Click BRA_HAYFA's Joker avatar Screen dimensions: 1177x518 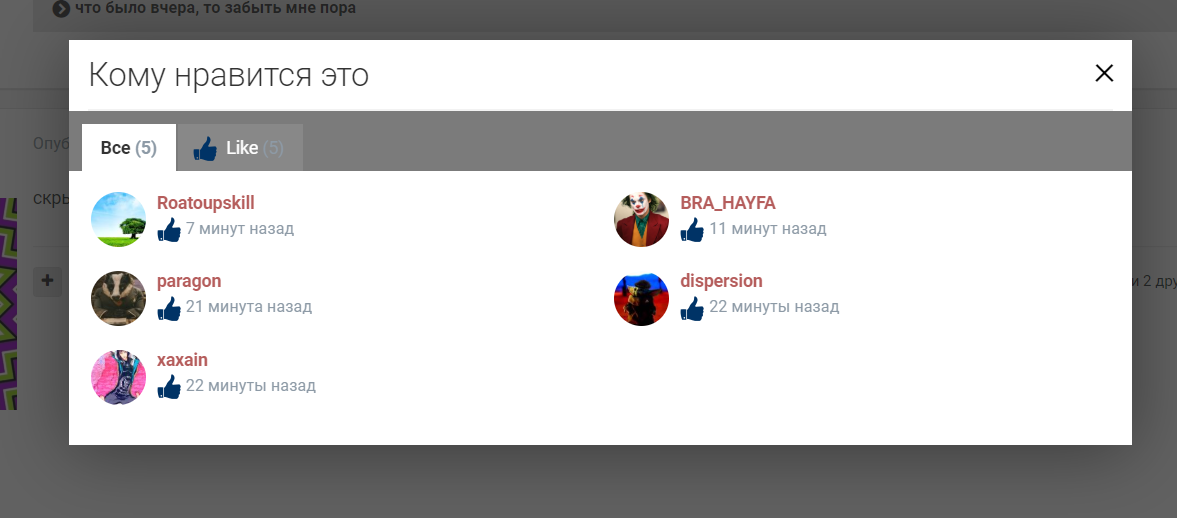point(641,219)
